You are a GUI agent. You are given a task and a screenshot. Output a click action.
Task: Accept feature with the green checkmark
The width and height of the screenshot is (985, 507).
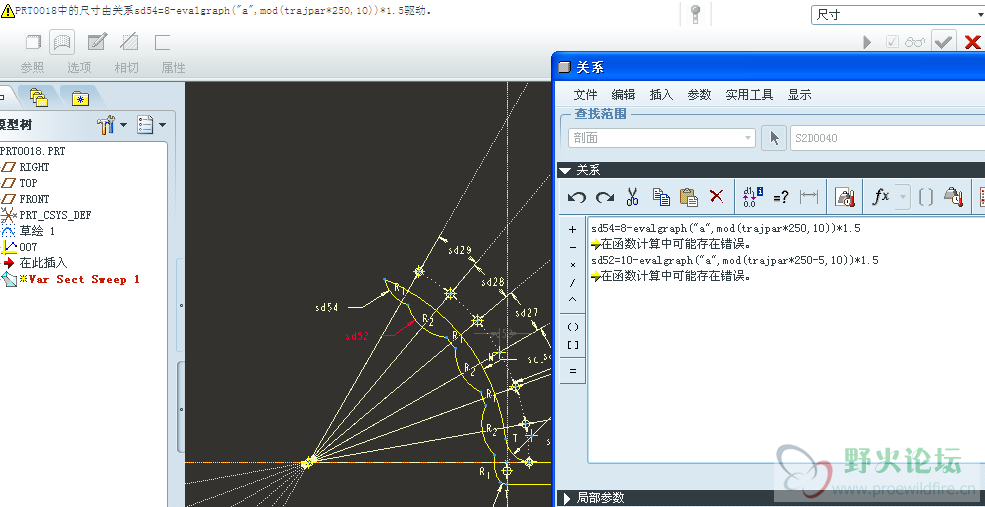[944, 42]
